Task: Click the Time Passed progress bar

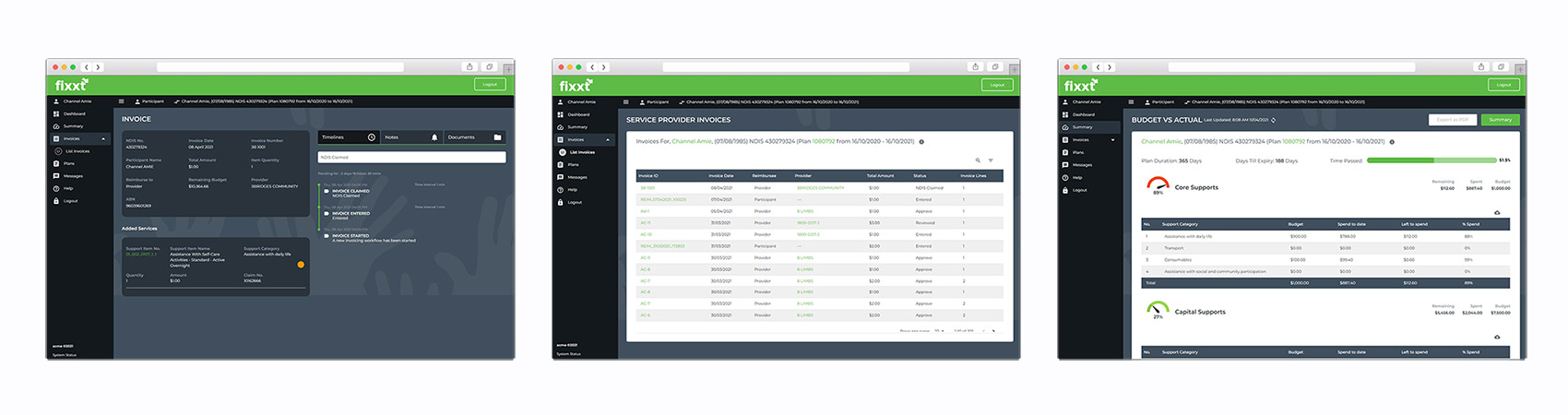Action: 1431,160
